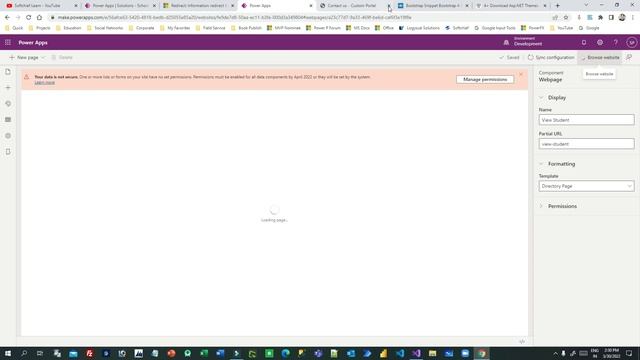The image size is (640, 360).
Task: Open the Power It Forum bookmark
Action: pos(323,28)
